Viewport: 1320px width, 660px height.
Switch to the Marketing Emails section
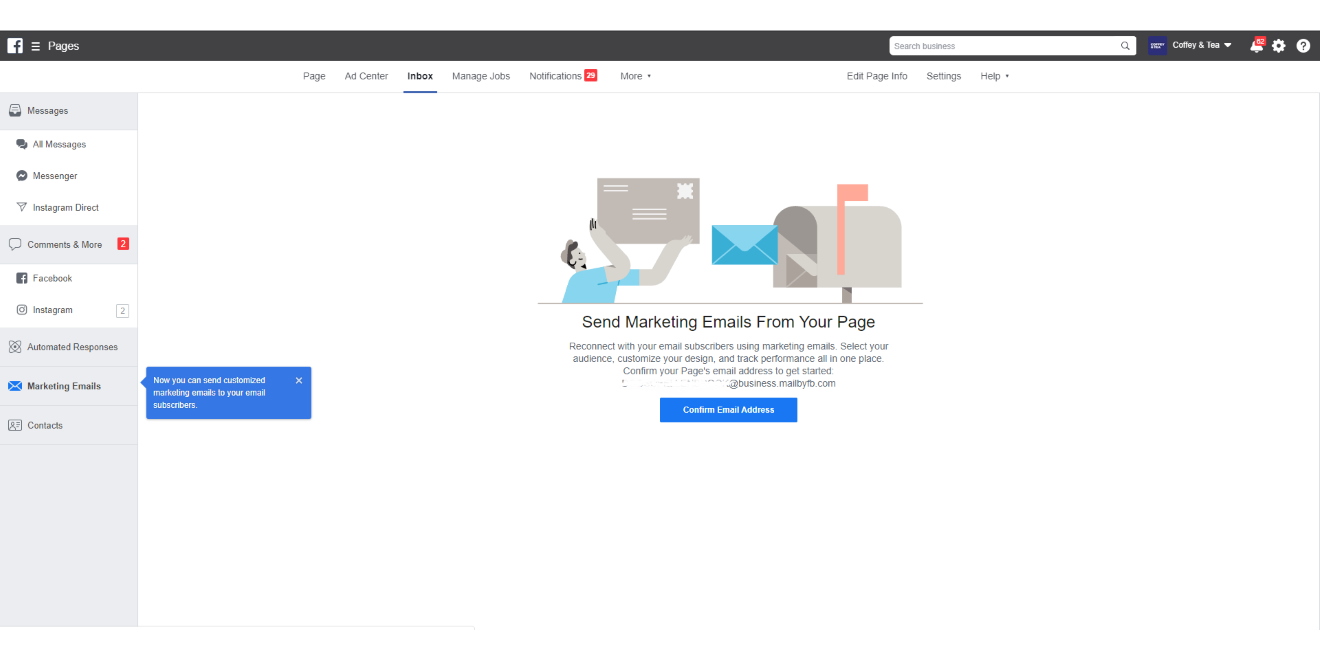click(62, 385)
